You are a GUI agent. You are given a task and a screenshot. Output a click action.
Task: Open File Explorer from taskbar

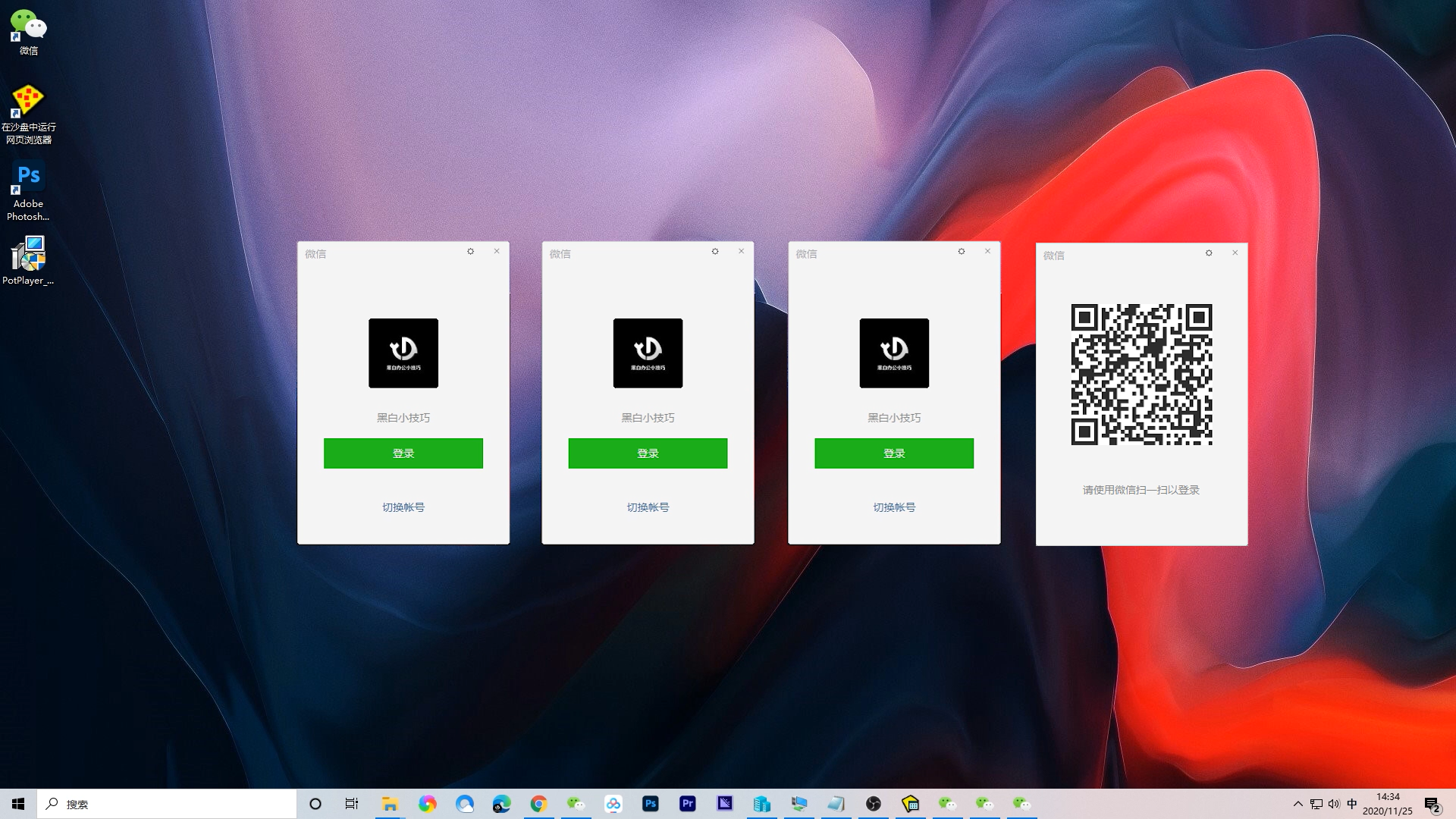390,804
